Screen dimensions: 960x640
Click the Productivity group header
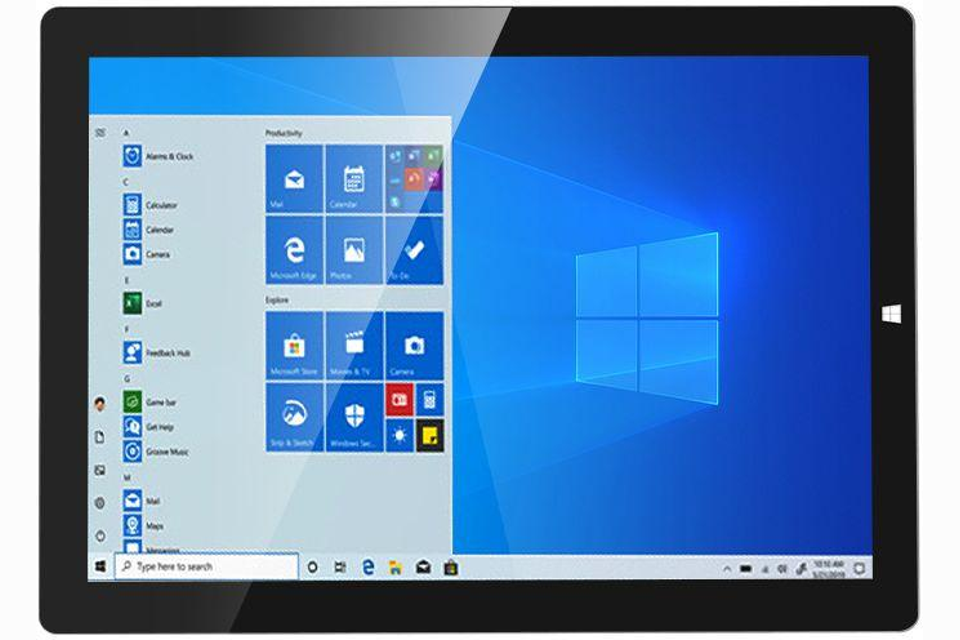283,133
